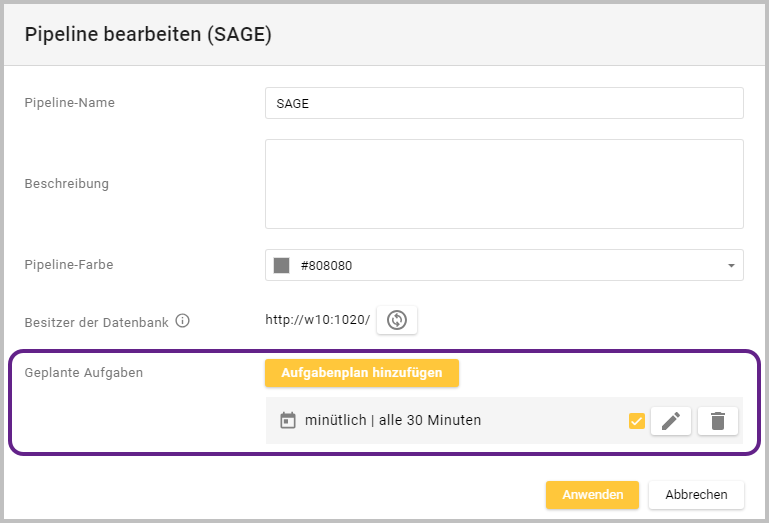Click the gray color swatch square
This screenshot has height=523, width=769.
coord(281,266)
